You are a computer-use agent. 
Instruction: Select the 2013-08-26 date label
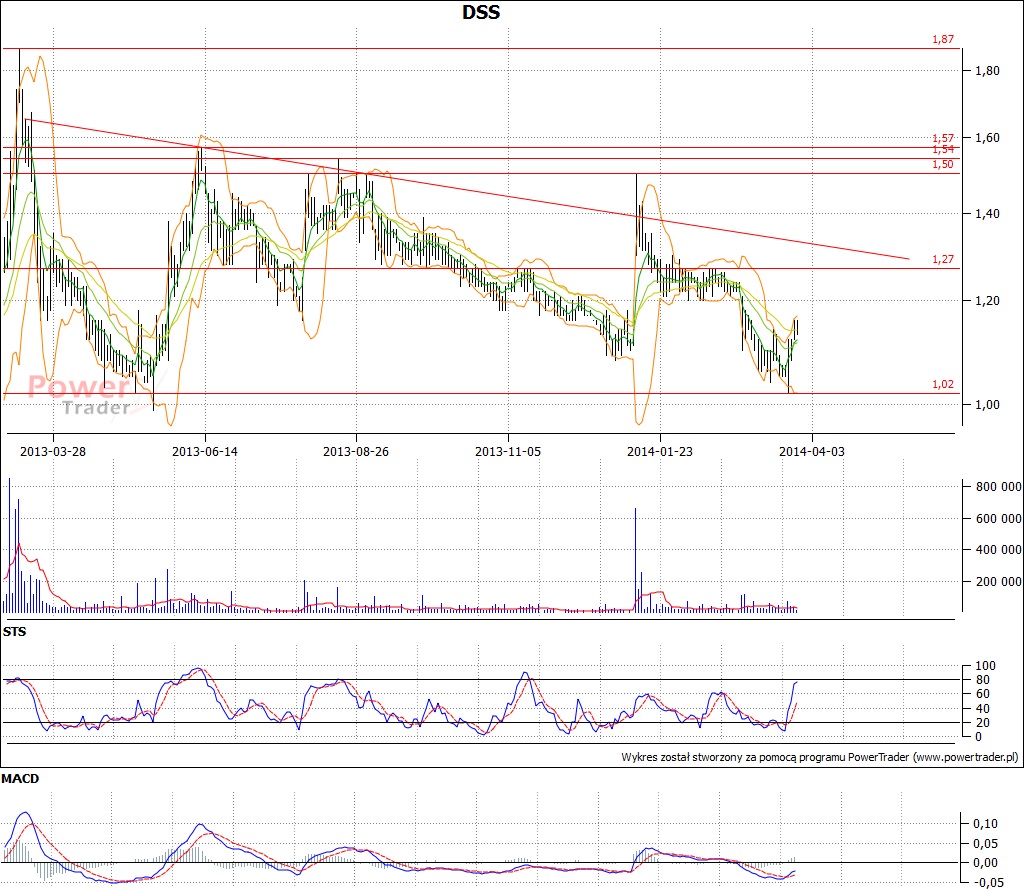coord(356,451)
